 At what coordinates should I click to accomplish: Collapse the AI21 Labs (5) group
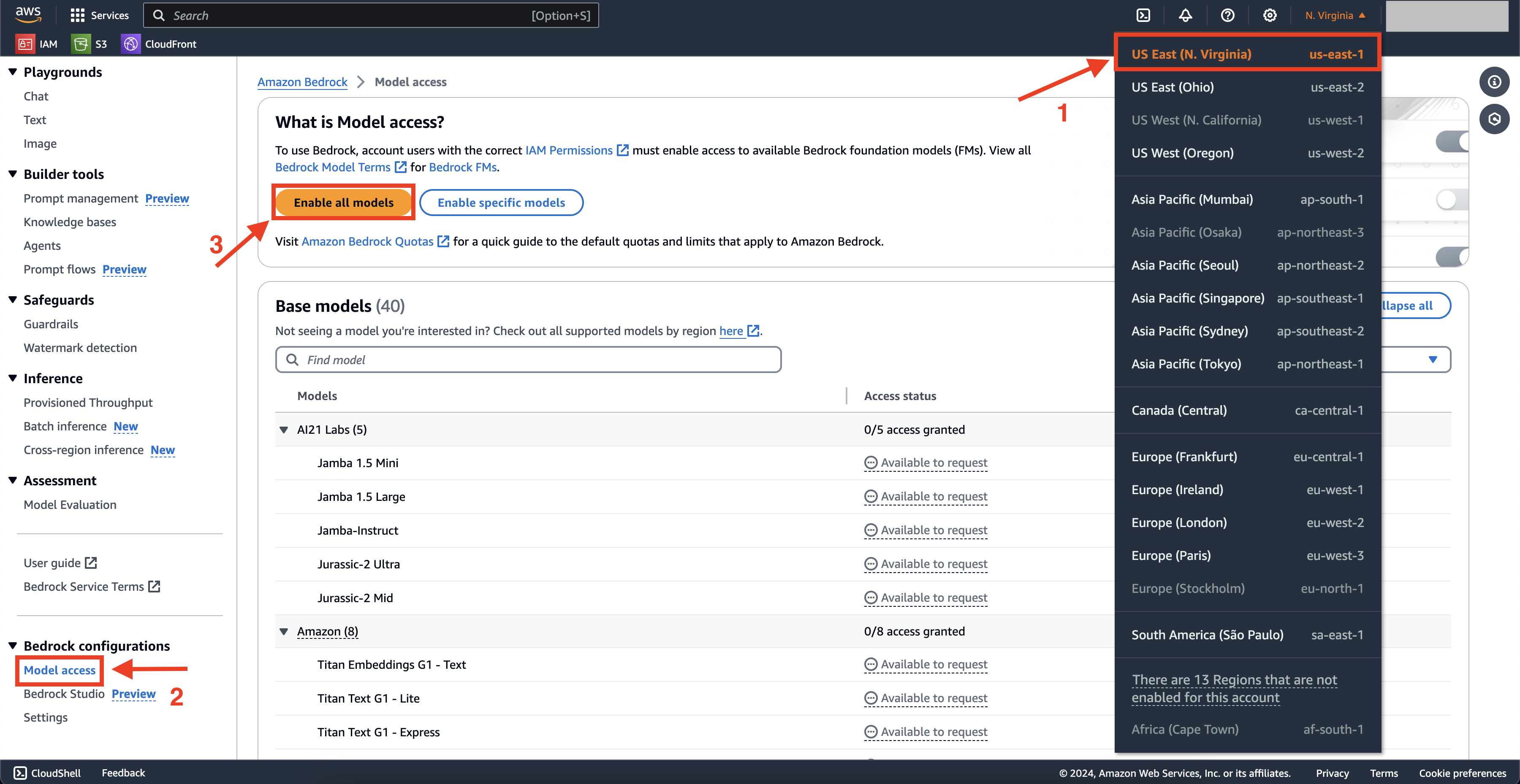coord(284,430)
